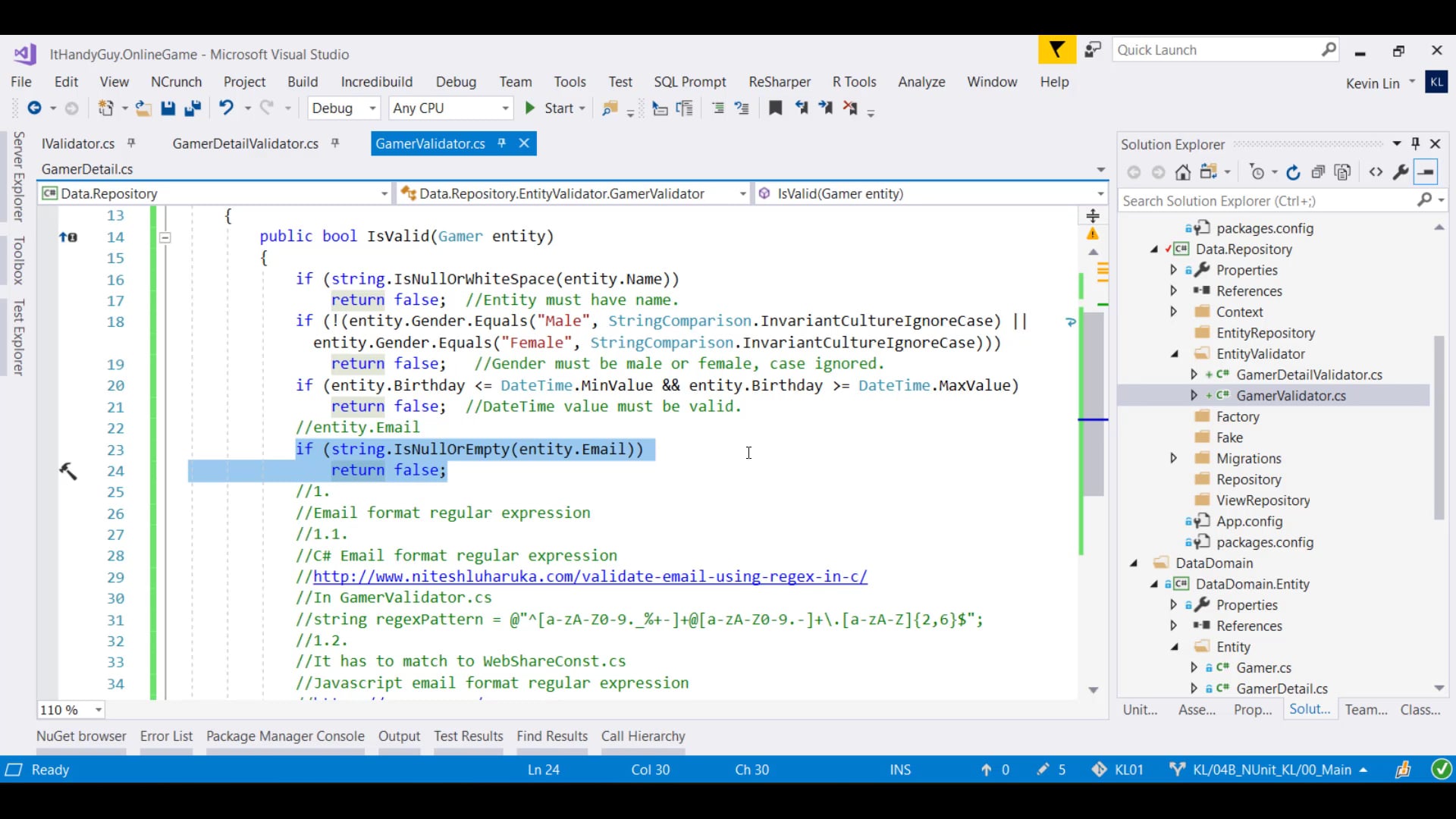Collapse the IsValid method outline box
The image size is (1456, 819).
click(165, 237)
